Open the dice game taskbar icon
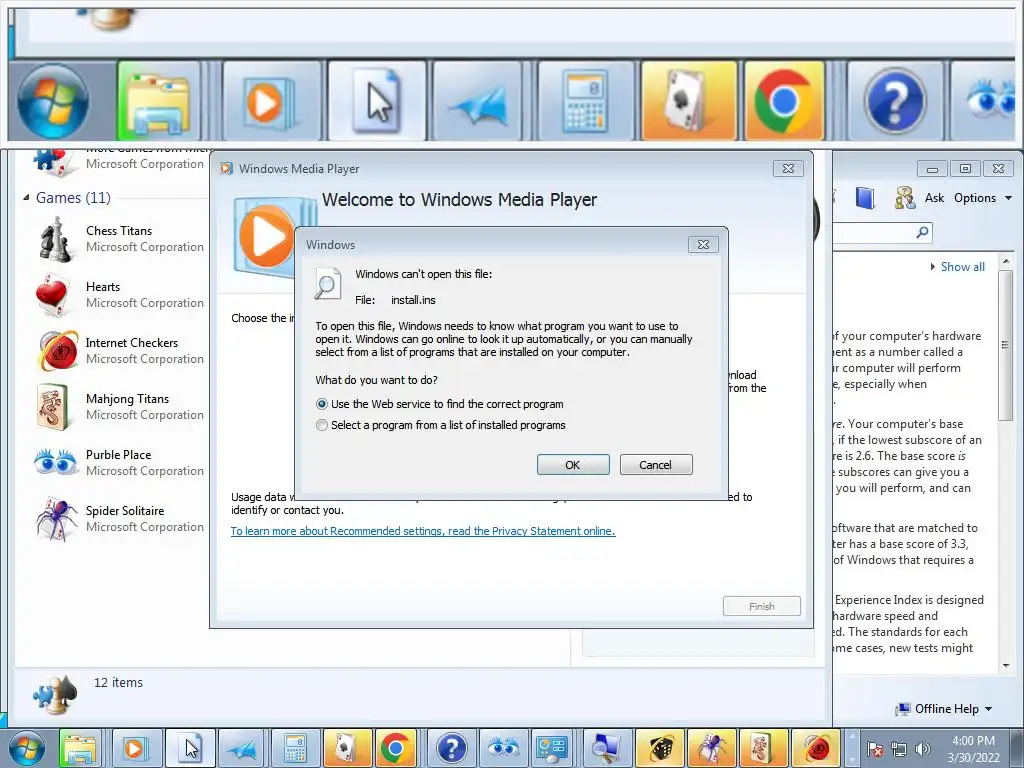Screen dimensions: 1024x768 point(660,748)
